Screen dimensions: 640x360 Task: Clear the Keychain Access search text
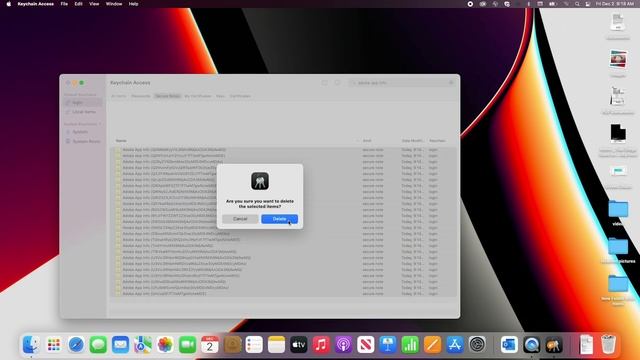coord(451,82)
